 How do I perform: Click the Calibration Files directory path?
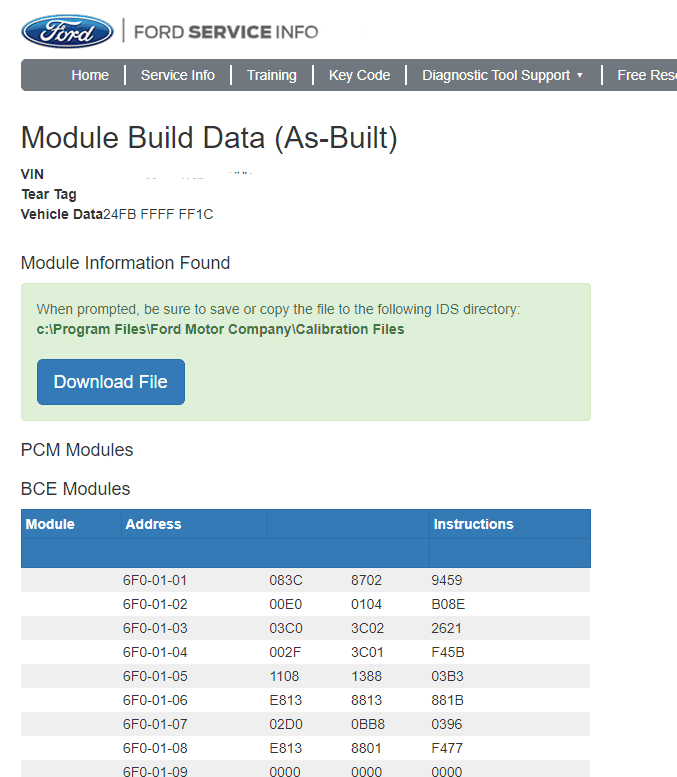[220, 330]
